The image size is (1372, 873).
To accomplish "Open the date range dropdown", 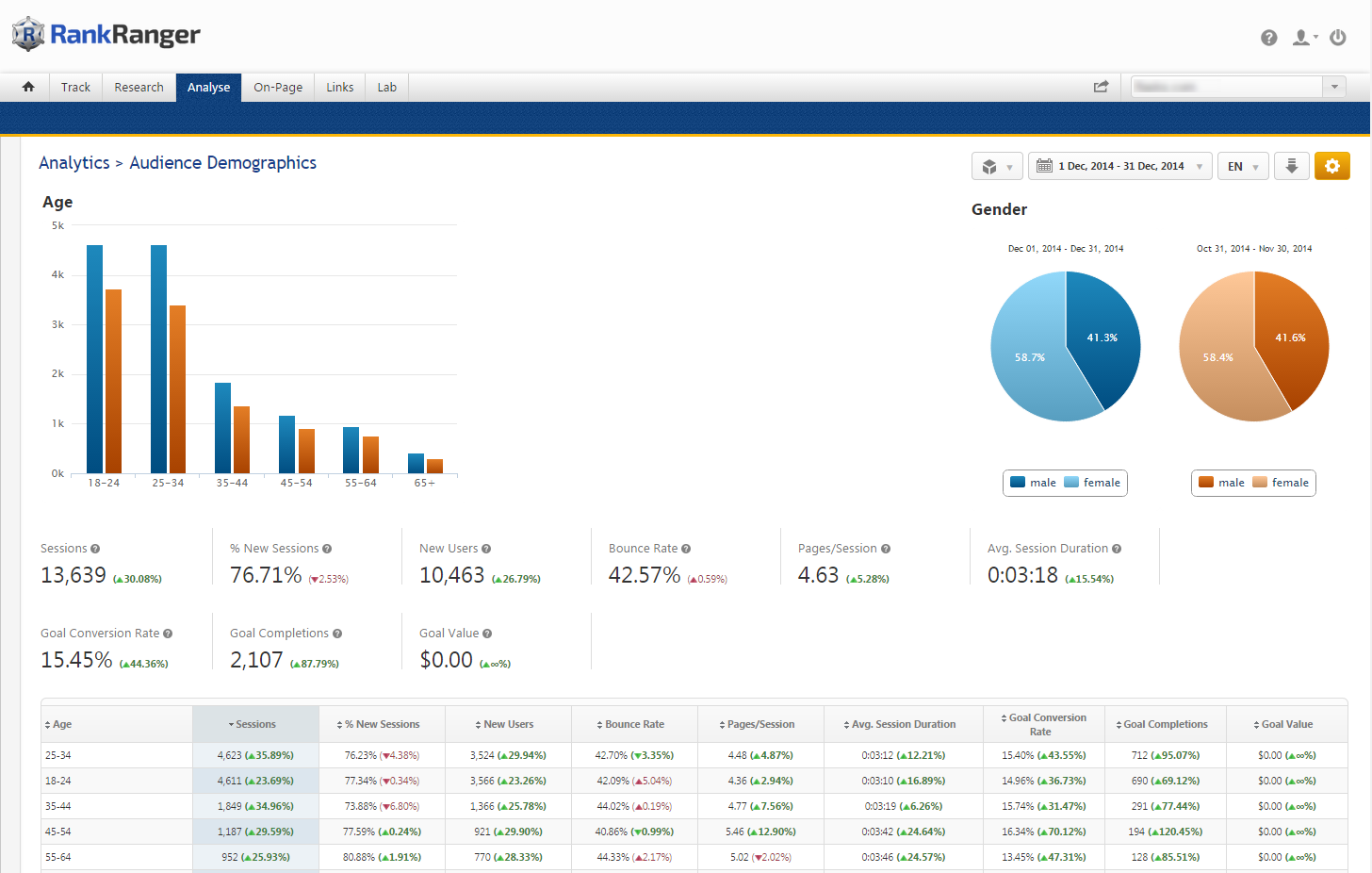I will [x=1119, y=166].
